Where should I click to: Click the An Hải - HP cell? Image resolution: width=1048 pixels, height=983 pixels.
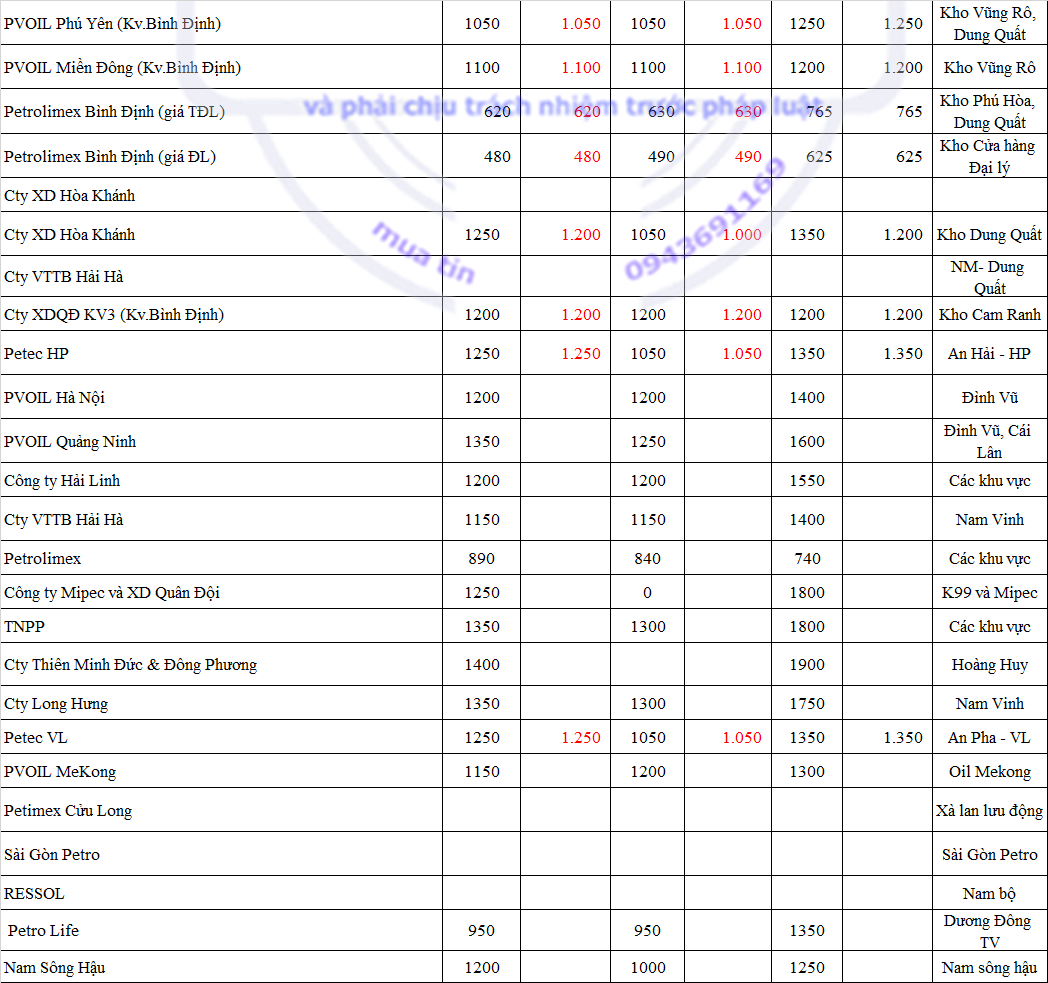coord(989,353)
